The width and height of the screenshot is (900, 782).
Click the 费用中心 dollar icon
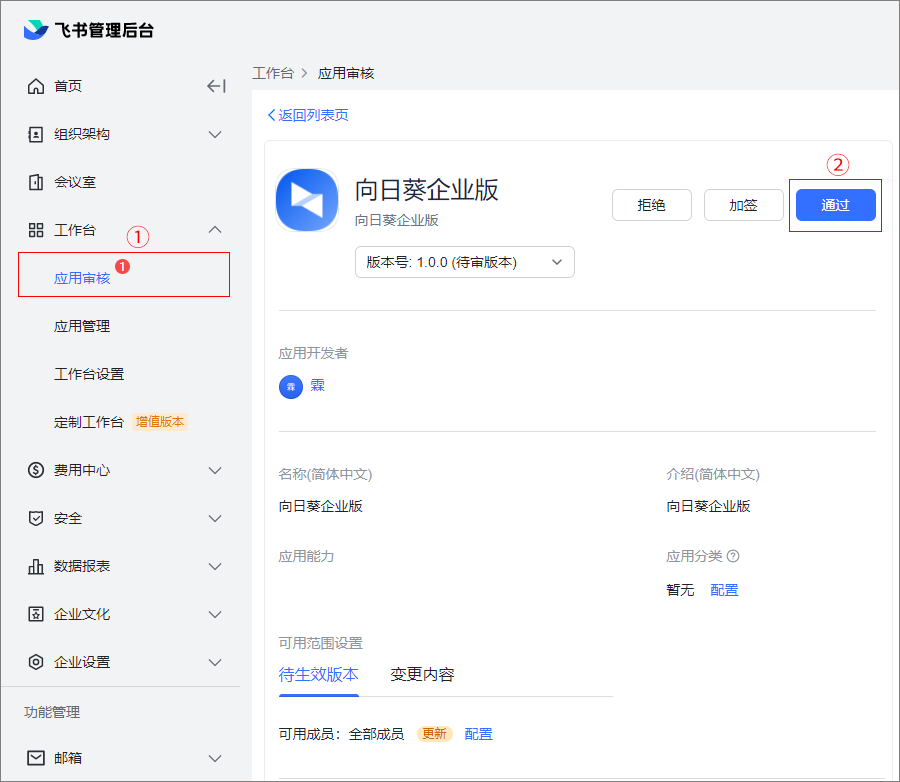tap(36, 470)
